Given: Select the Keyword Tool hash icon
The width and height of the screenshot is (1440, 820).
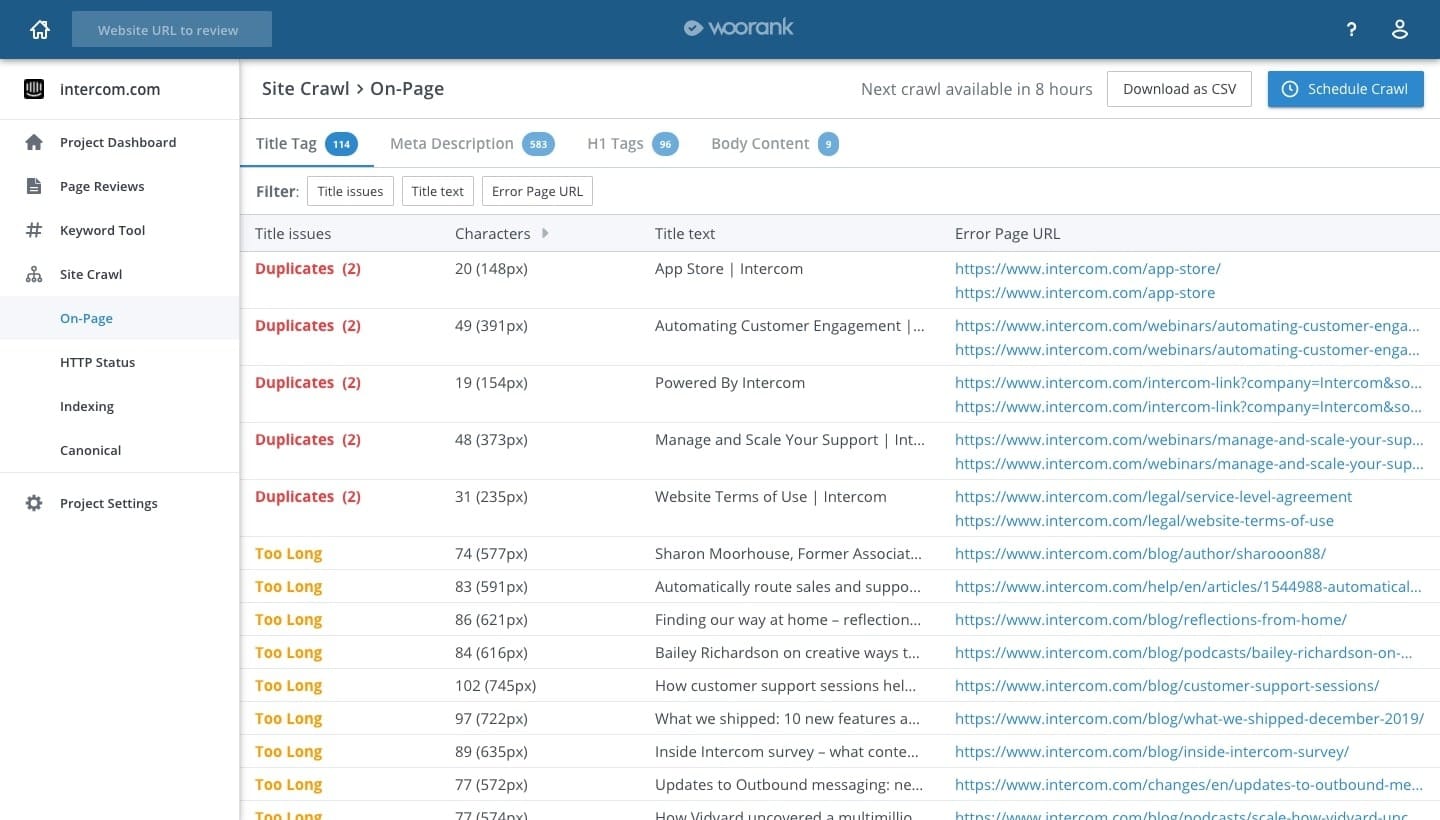Looking at the screenshot, I should 34,230.
